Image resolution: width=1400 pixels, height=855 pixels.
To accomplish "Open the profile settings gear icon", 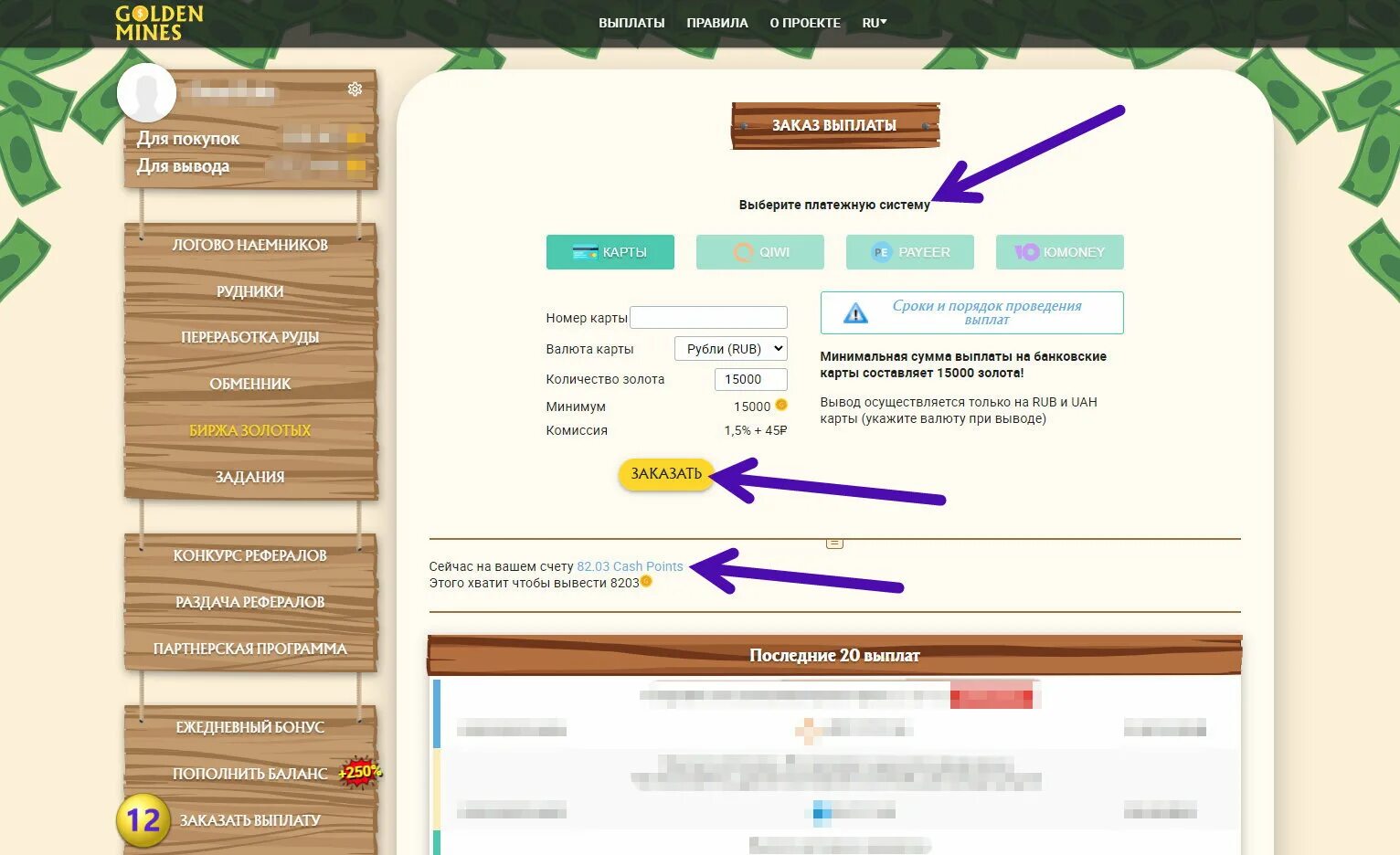I will click(355, 89).
